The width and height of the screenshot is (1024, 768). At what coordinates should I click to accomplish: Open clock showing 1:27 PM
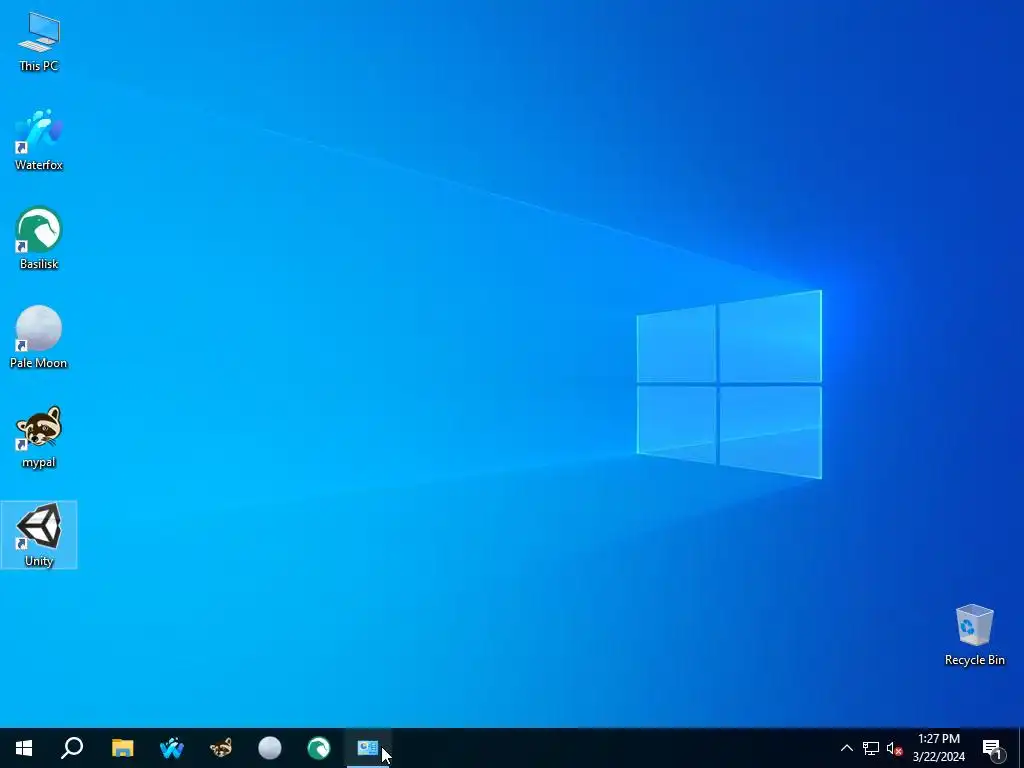point(938,748)
